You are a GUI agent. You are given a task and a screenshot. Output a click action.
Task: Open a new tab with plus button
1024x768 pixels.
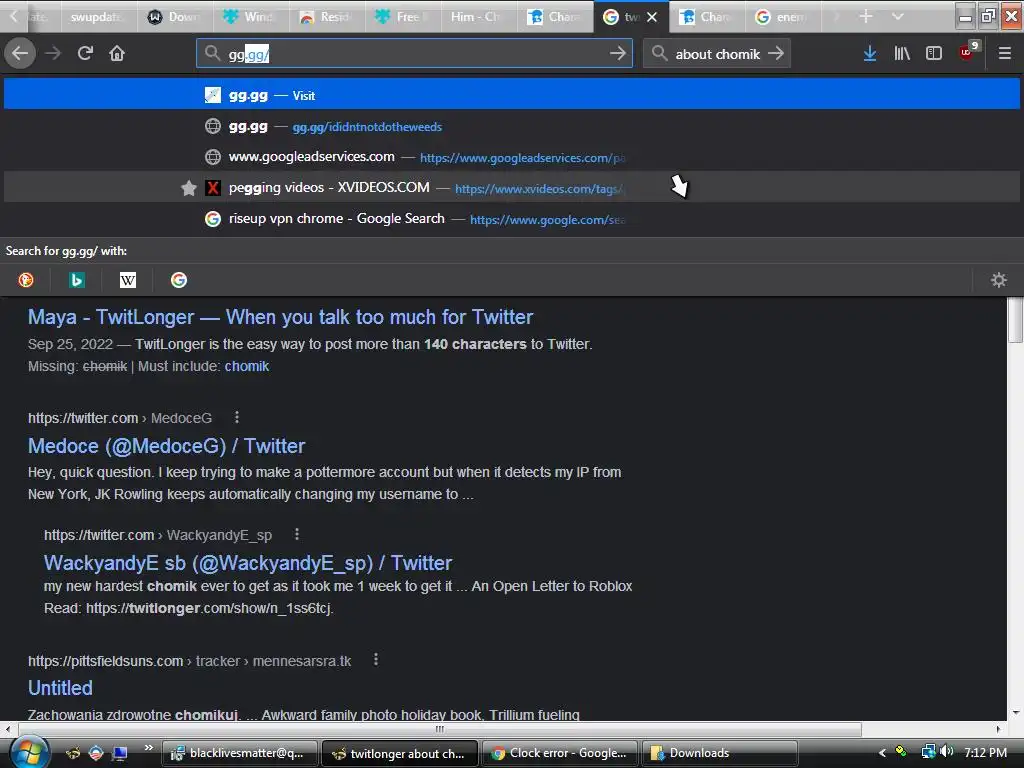point(866,16)
